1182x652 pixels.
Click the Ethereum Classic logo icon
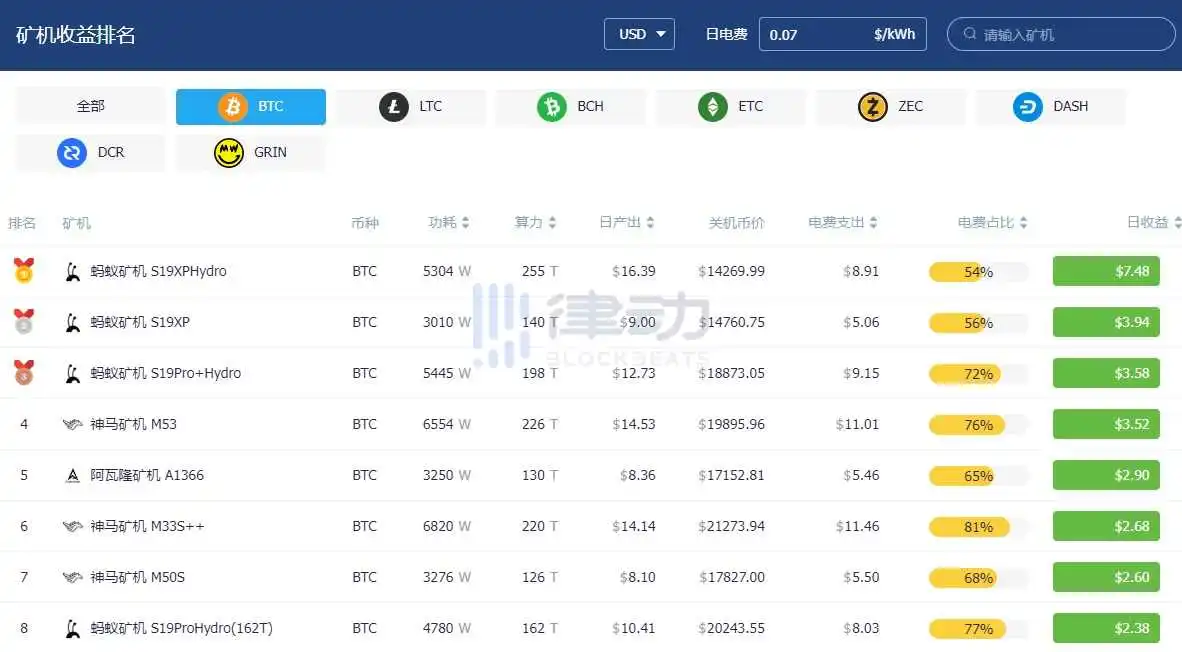(x=712, y=106)
